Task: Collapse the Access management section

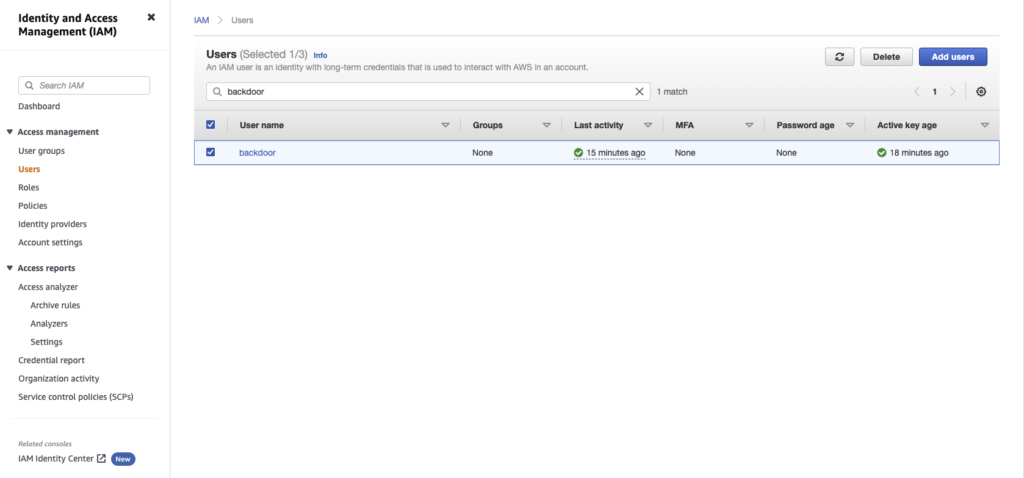Action: click(x=10, y=132)
